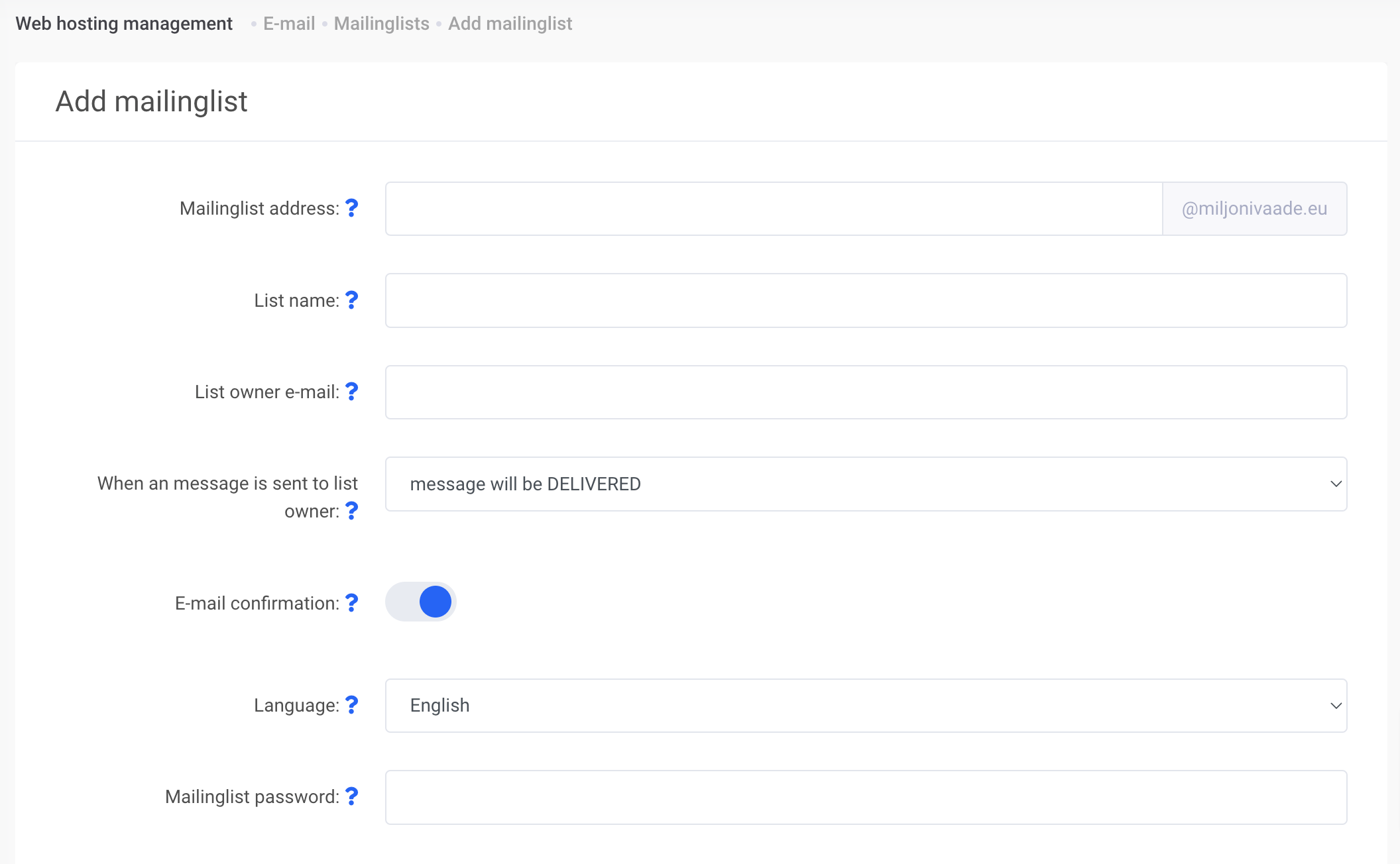Screen dimensions: 1400x864
Task: Click help icon next to Mailinglist address
Action: pyautogui.click(x=352, y=208)
